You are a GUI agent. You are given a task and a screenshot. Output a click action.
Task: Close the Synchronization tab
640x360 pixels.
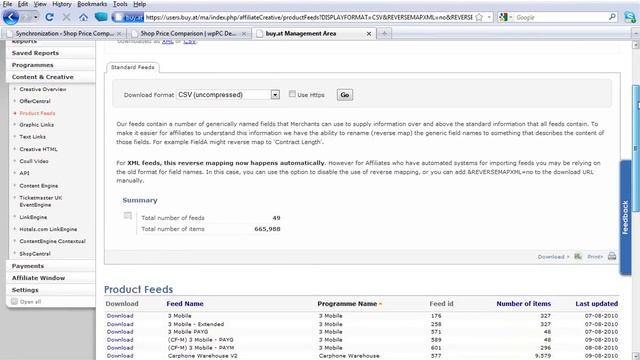pos(119,33)
